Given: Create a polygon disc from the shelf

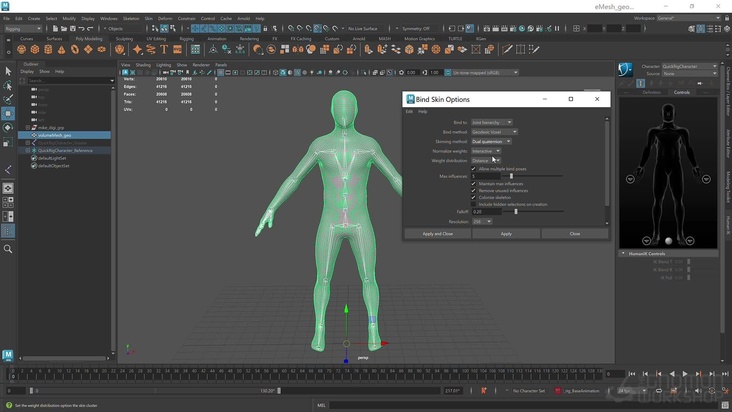Looking at the screenshot, I should [101, 49].
